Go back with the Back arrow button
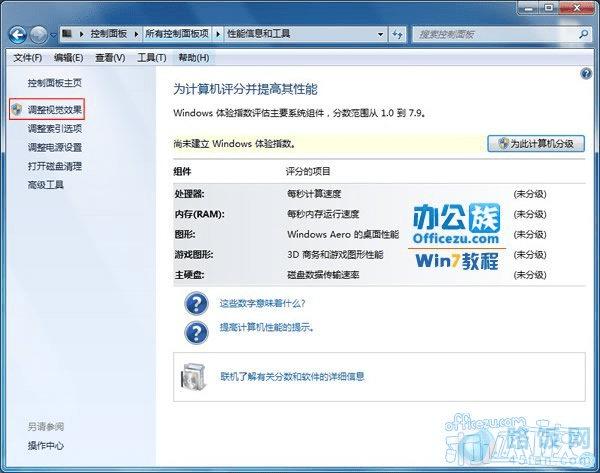The width and height of the screenshot is (600, 473). 18,35
